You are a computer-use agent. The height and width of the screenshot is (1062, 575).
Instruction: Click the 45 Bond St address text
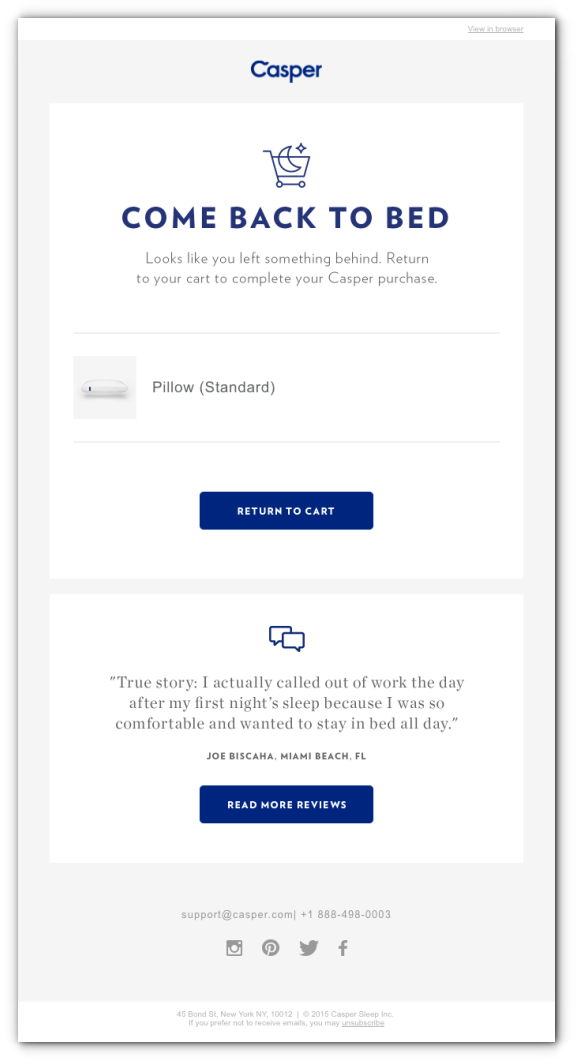point(234,1014)
